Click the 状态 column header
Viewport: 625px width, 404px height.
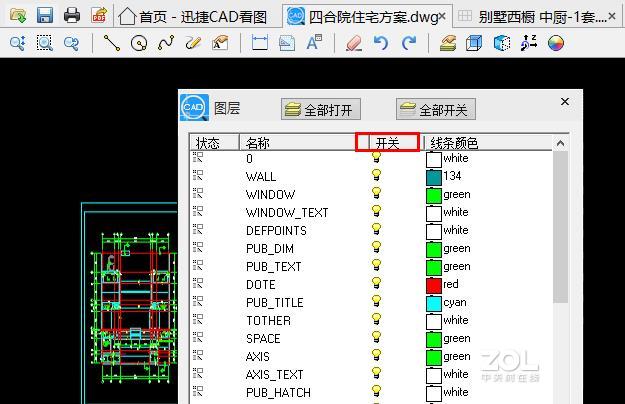pos(214,143)
